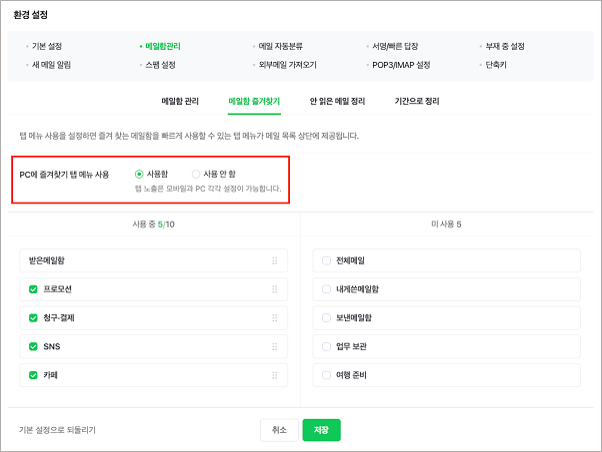Open the 안 읽은 메일 정리 tab
The image size is (602, 452).
pyautogui.click(x=337, y=101)
